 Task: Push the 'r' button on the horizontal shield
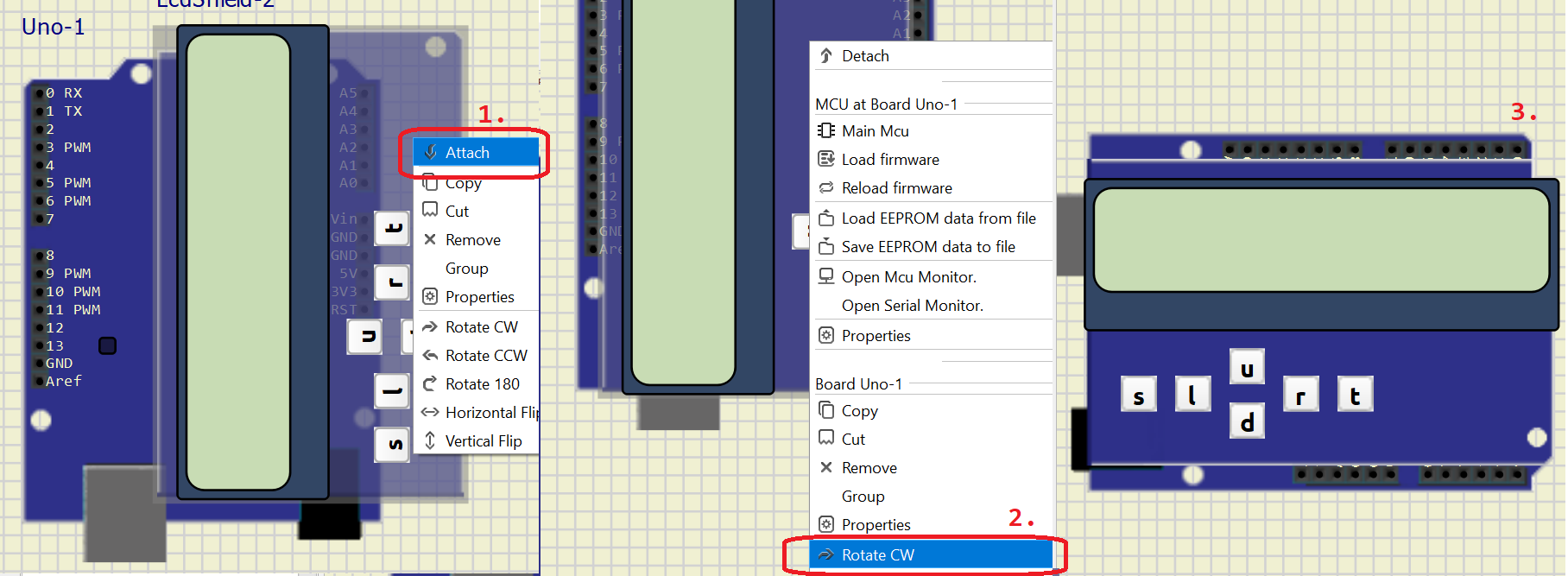[x=1301, y=395]
